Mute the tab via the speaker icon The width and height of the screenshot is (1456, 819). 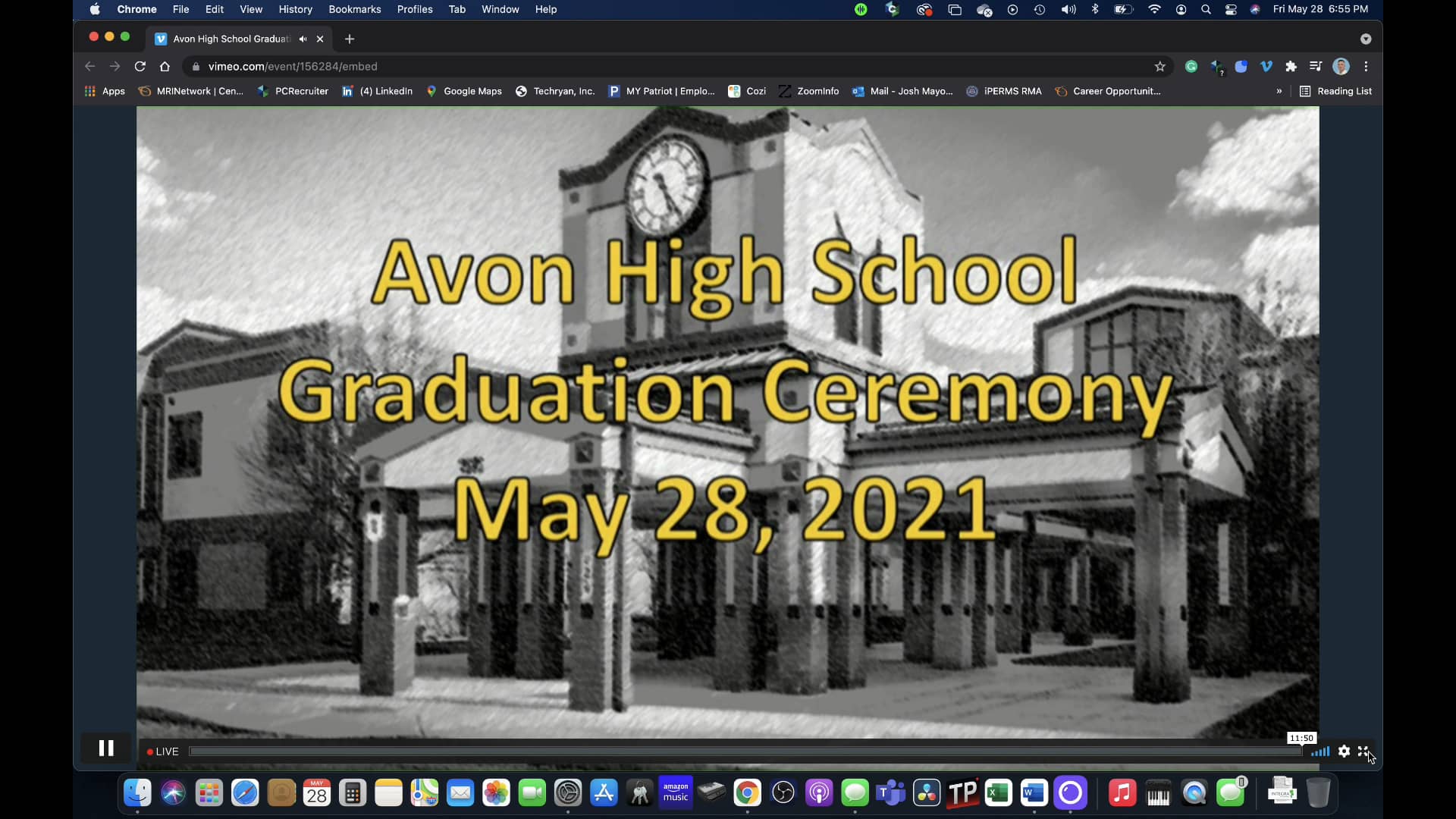pos(303,39)
